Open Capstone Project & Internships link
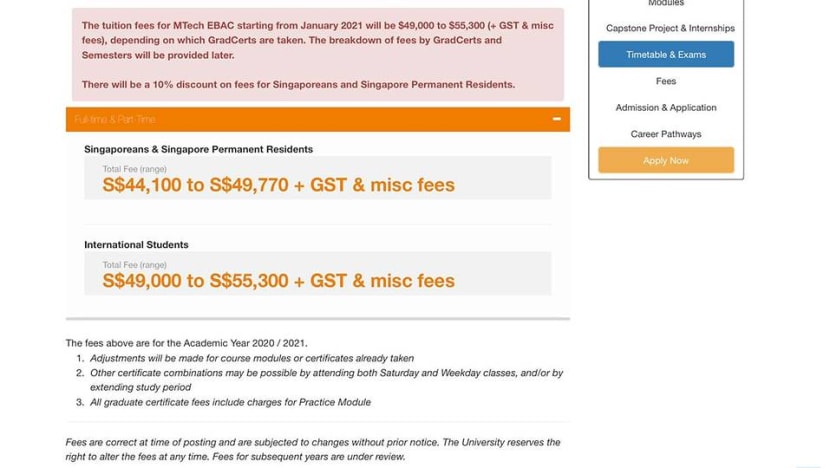The height and width of the screenshot is (468, 830). pyautogui.click(x=670, y=28)
